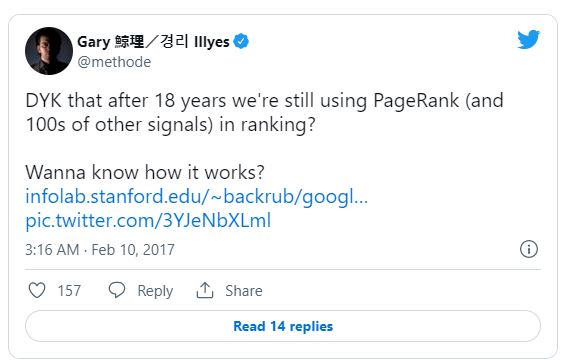
Task: Click the 157 likes count
Action: [69, 290]
